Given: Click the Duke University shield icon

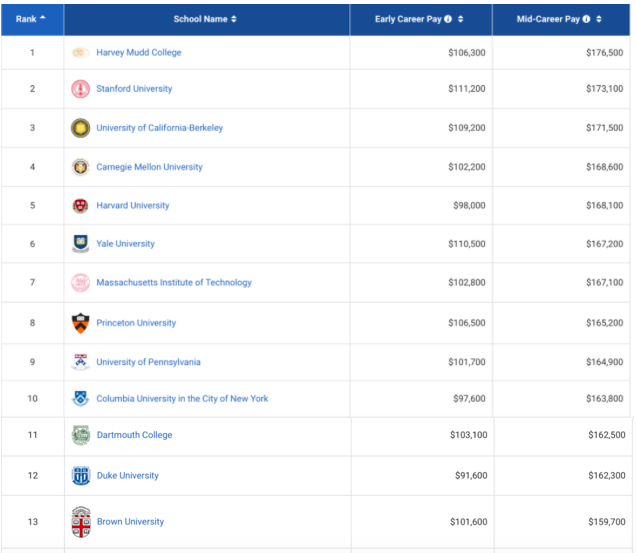Looking at the screenshot, I should (x=81, y=476).
